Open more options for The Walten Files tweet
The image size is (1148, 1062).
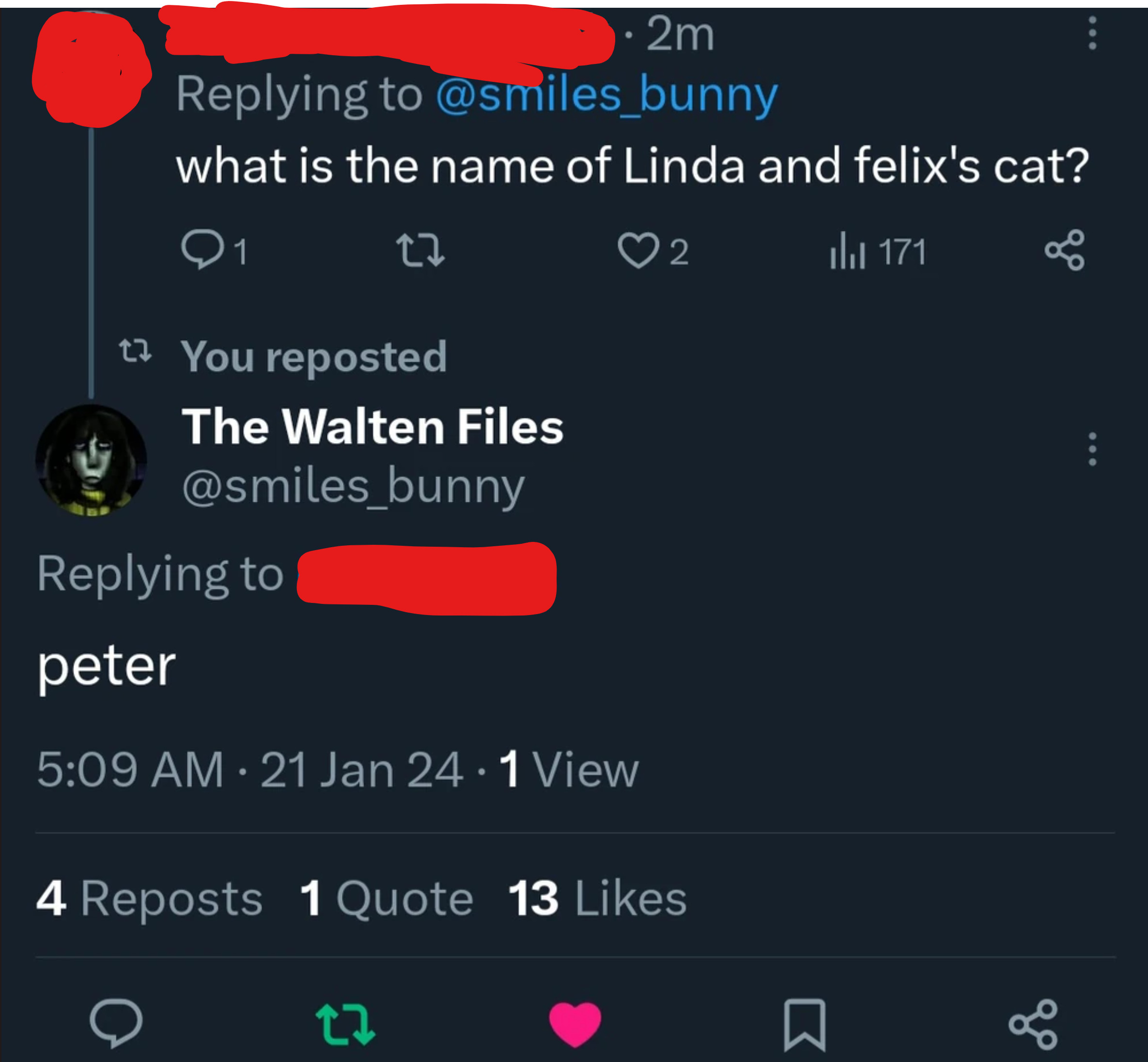coord(1092,449)
